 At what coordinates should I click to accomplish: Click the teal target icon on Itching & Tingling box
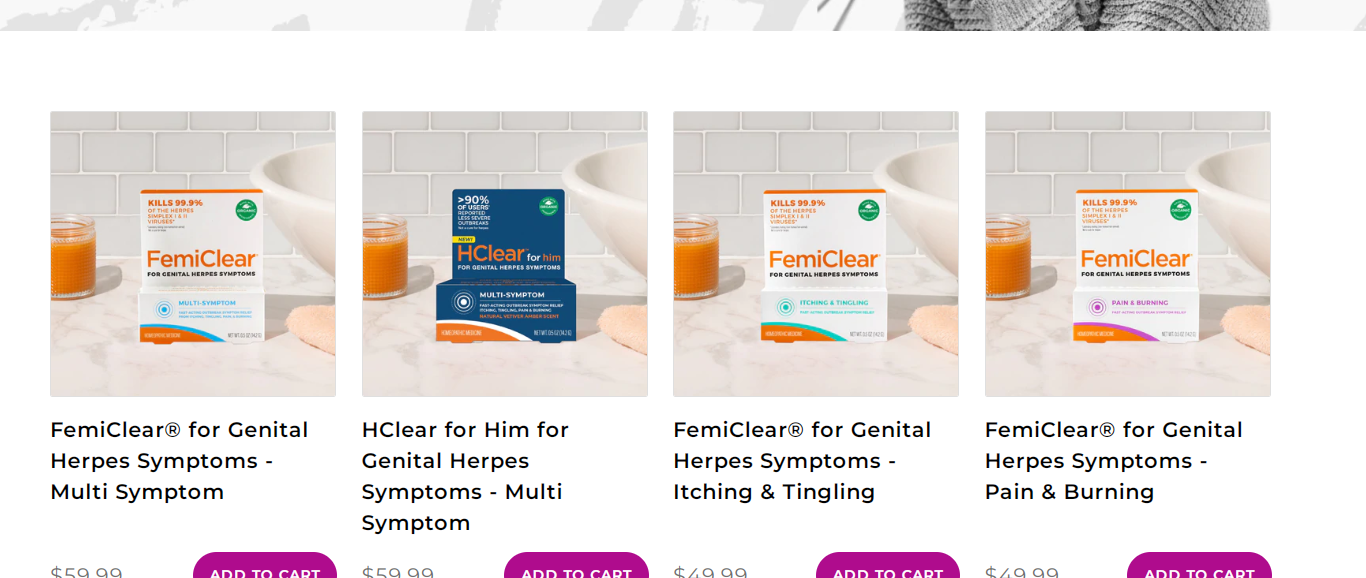785,307
